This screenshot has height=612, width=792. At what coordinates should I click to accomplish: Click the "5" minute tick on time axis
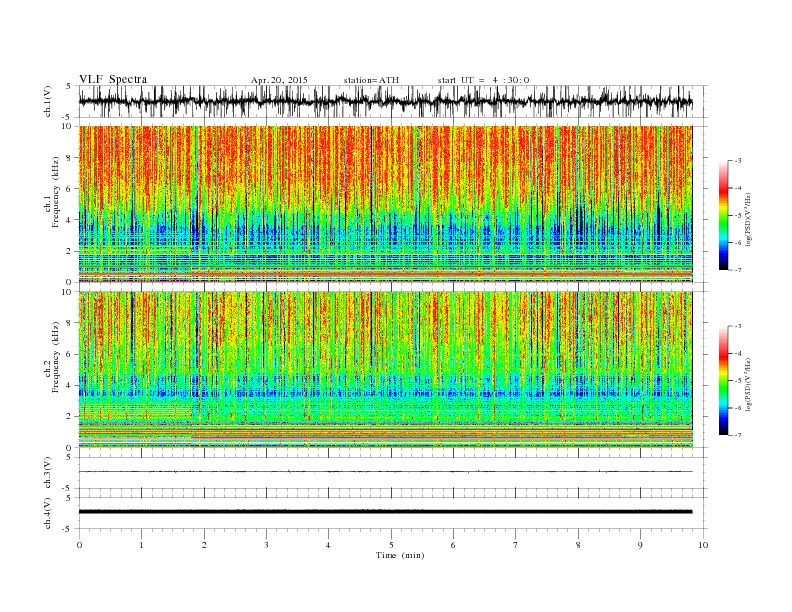click(391, 545)
